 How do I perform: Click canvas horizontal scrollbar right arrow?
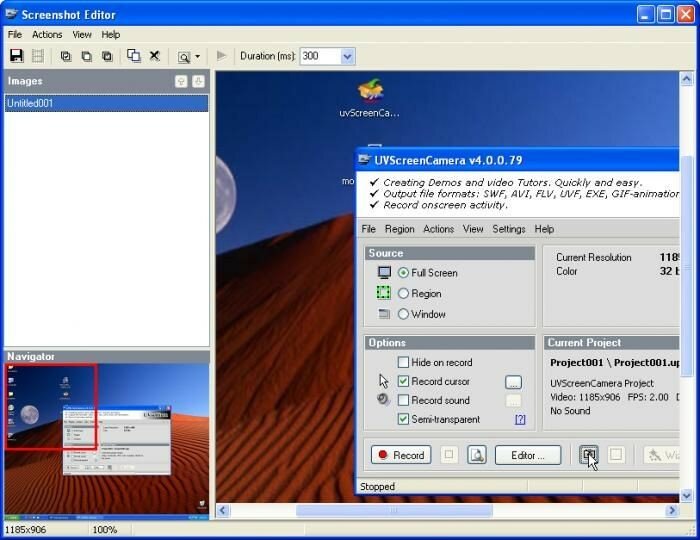(x=671, y=511)
